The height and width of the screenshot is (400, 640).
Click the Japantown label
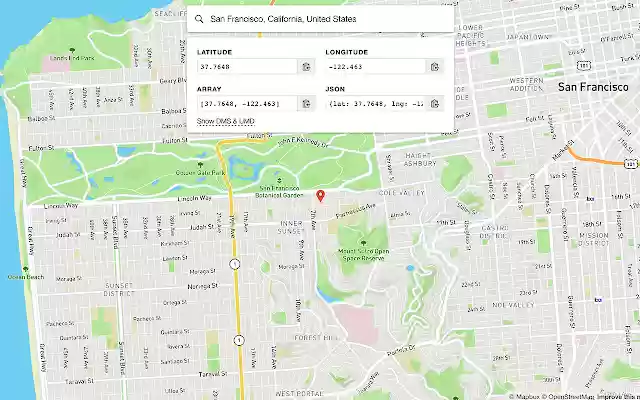(527, 37)
